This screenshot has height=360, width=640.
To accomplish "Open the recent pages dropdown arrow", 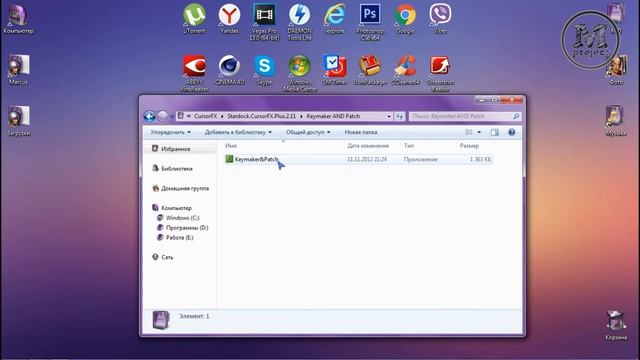I will tap(172, 116).
